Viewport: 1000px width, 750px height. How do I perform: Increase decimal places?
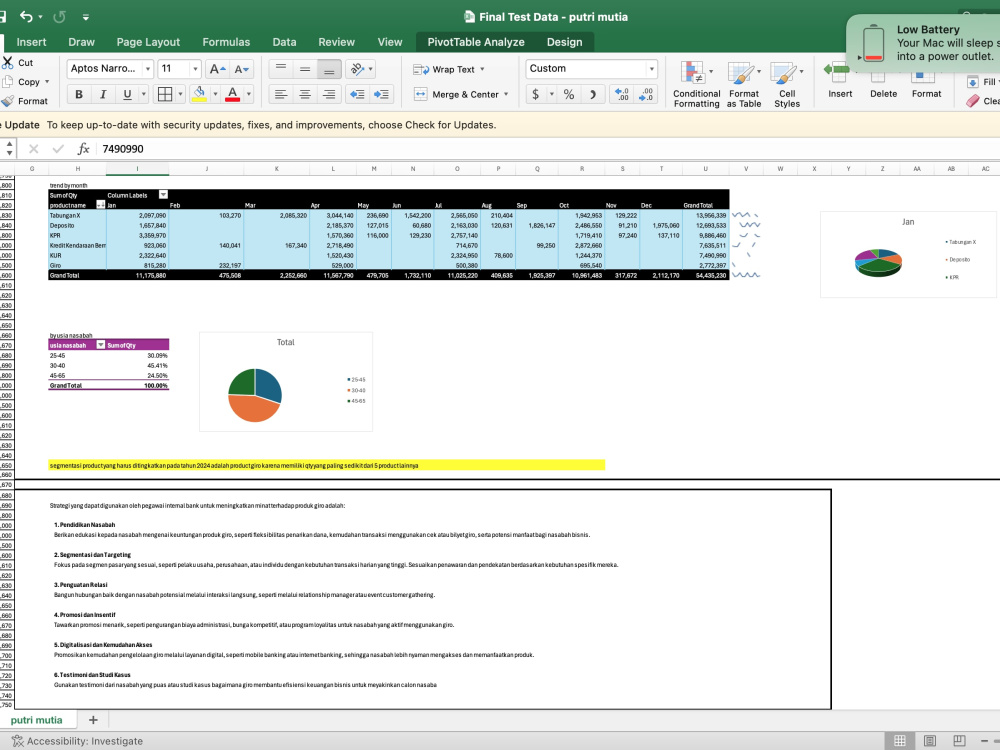tap(622, 94)
